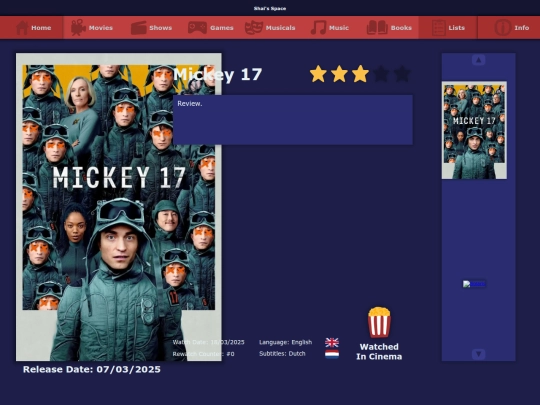Screen dimensions: 540x405
Task: Click the Mickey 17 title heading
Action: pyautogui.click(x=218, y=74)
